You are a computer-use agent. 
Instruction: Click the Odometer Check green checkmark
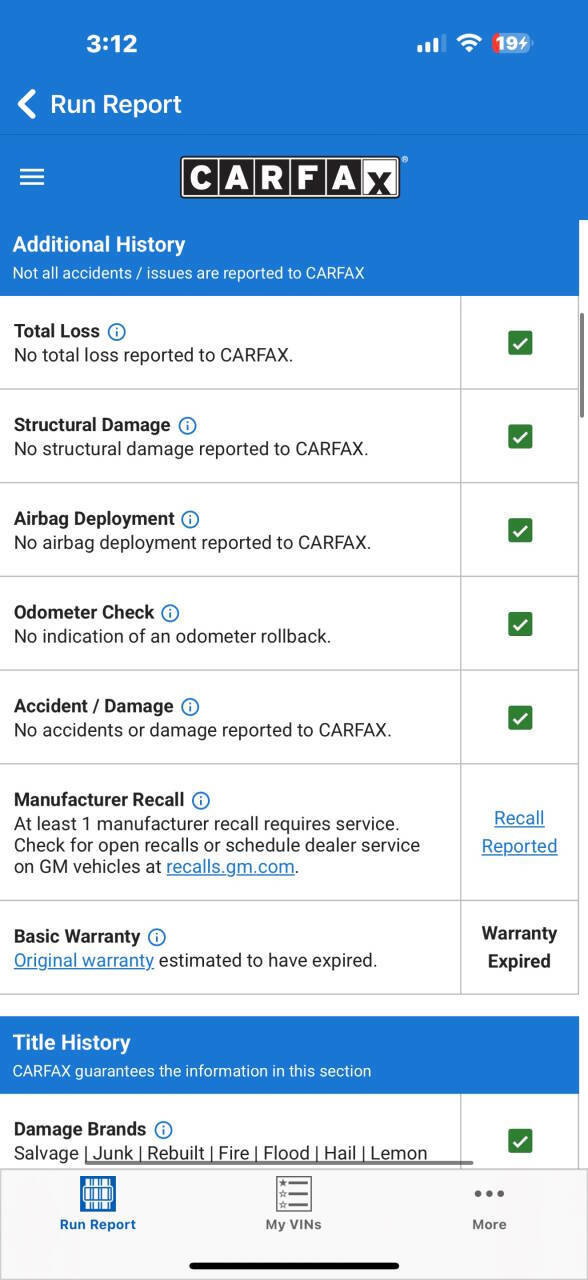click(520, 624)
